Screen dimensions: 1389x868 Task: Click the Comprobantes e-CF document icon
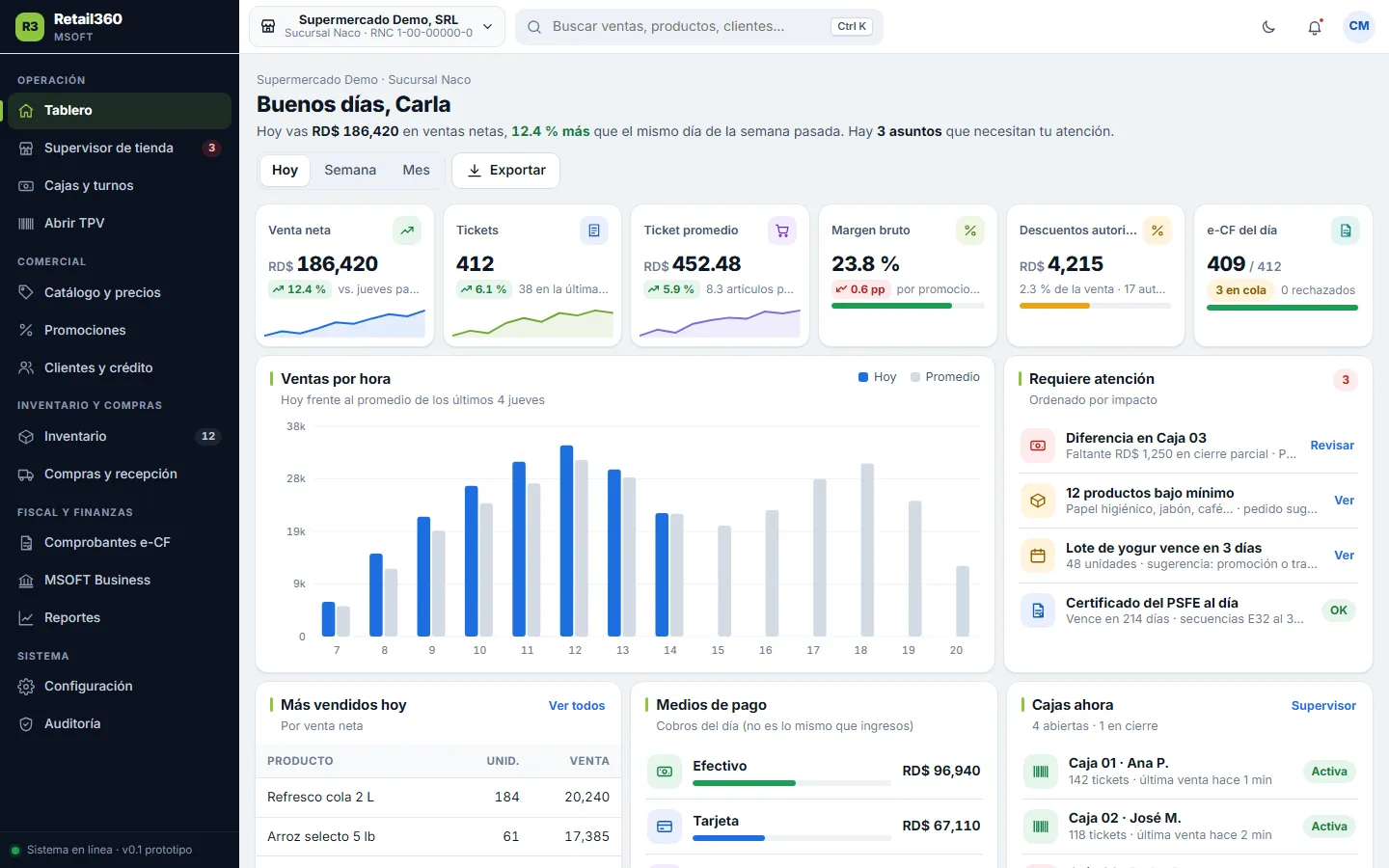pyautogui.click(x=26, y=543)
